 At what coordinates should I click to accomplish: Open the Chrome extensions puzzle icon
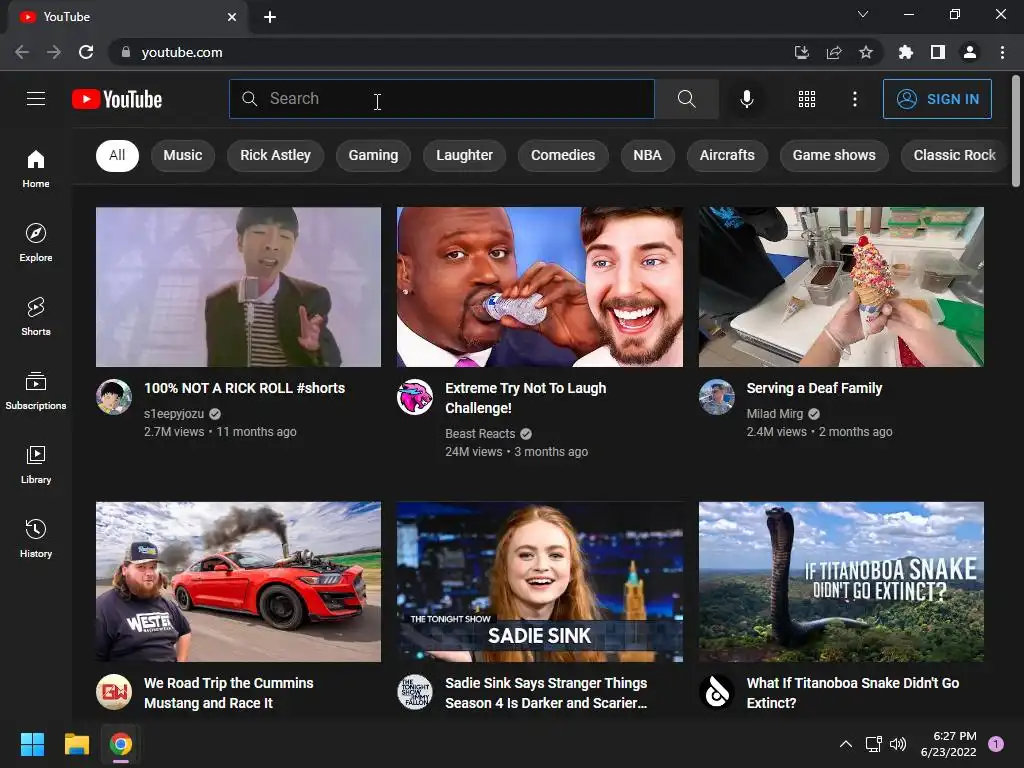tap(905, 52)
